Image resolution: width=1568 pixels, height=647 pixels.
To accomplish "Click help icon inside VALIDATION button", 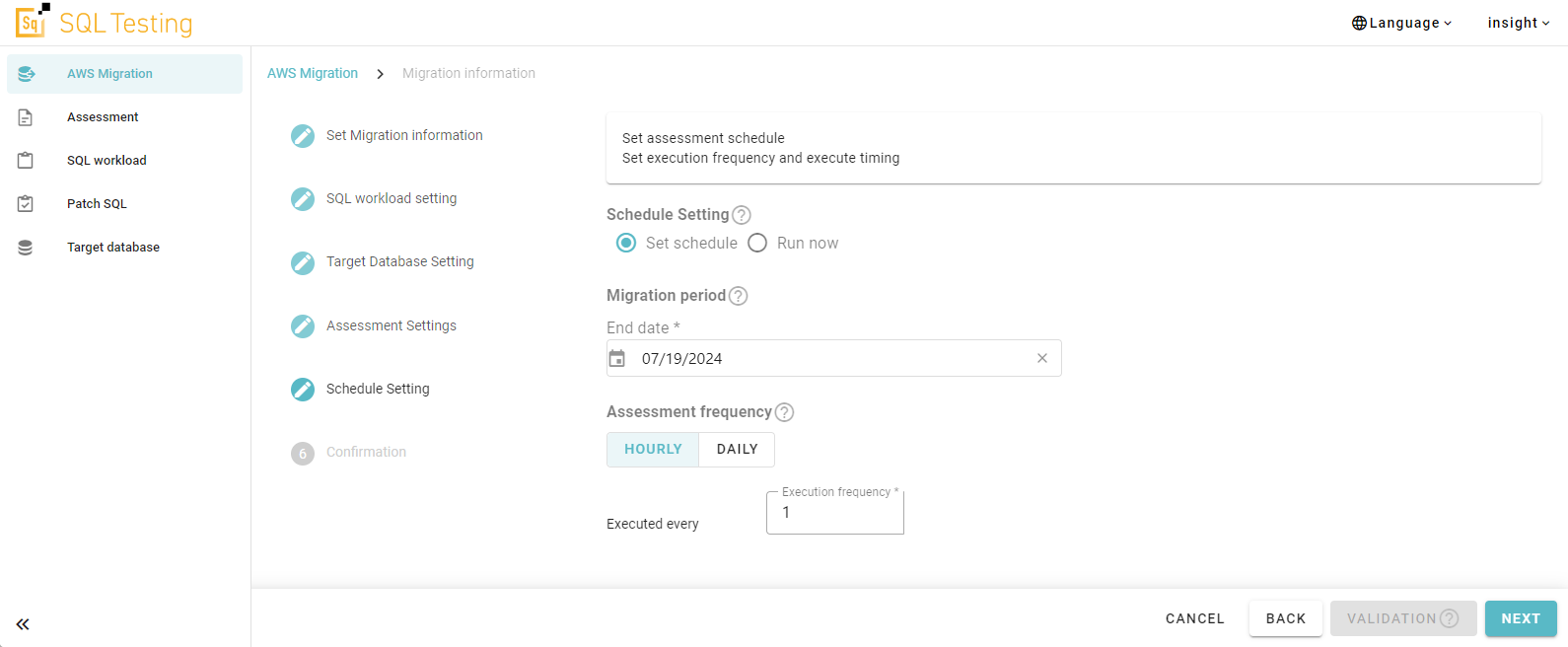I will 1449,618.
